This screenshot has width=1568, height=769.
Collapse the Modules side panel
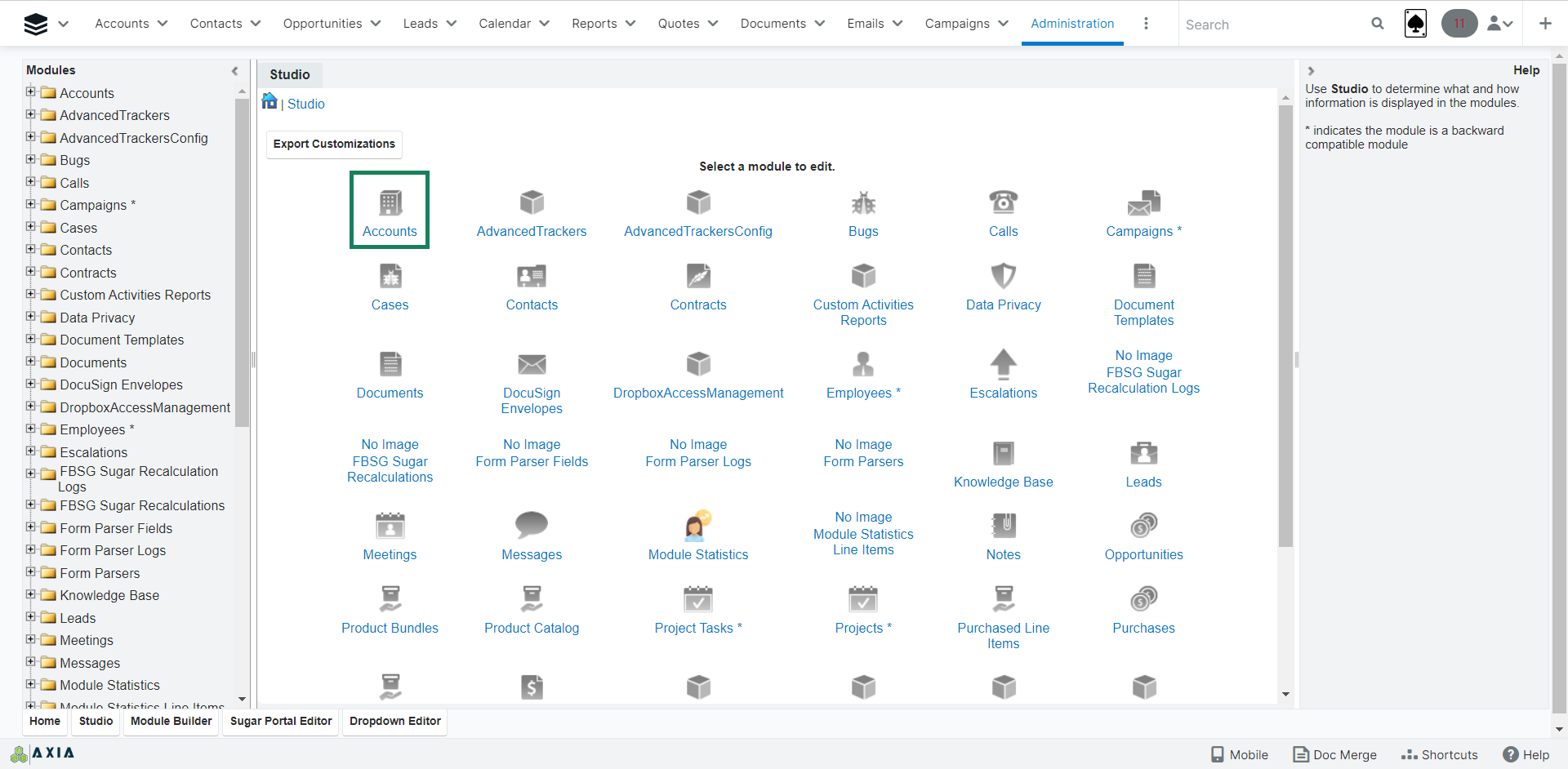[235, 71]
